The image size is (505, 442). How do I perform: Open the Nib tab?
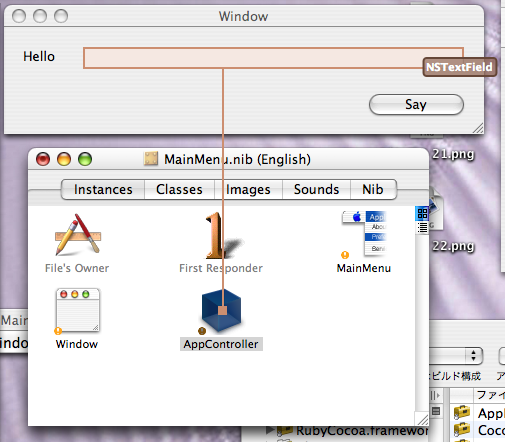(373, 189)
